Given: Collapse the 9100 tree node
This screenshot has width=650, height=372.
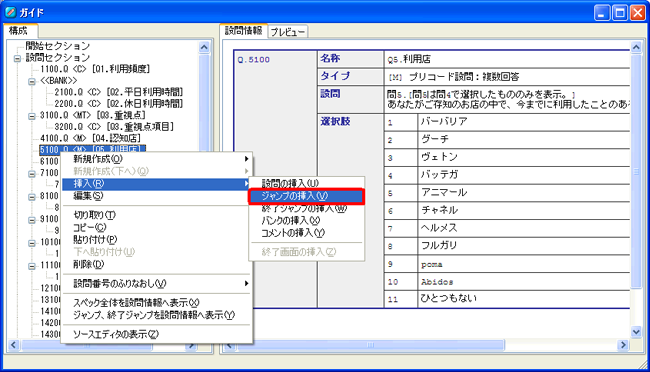Looking at the screenshot, I should 32,220.
